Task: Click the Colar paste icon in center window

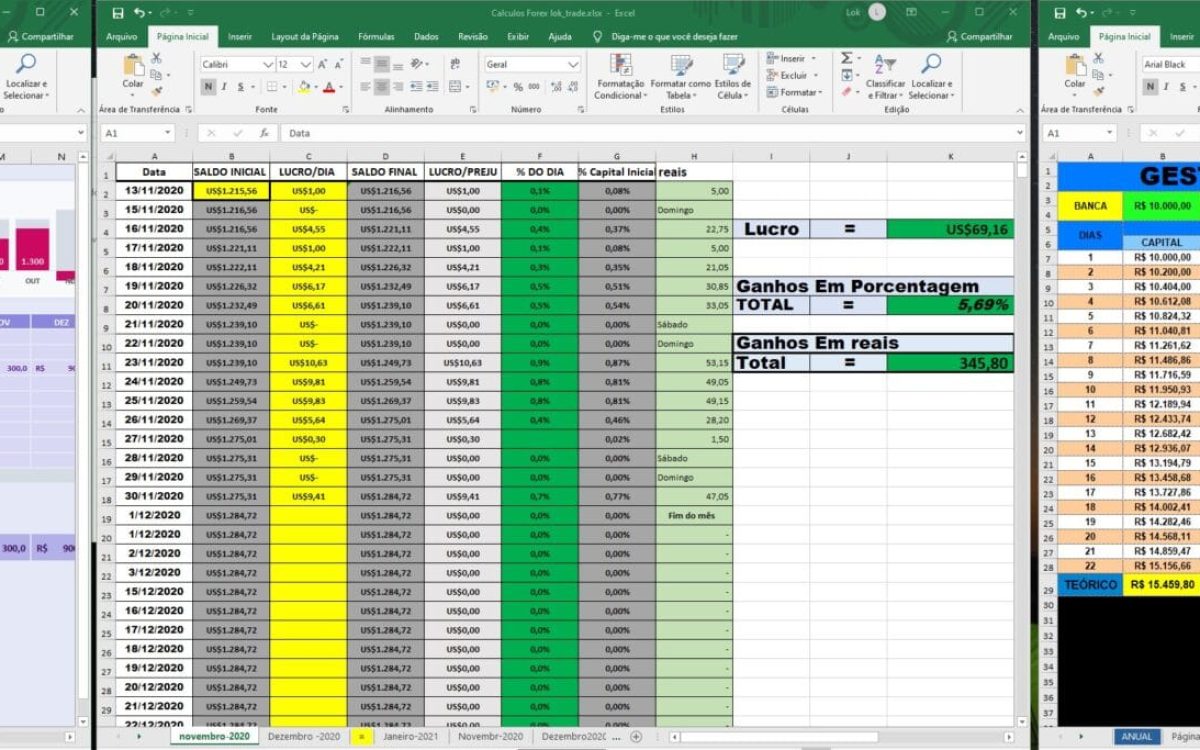Action: click(133, 73)
